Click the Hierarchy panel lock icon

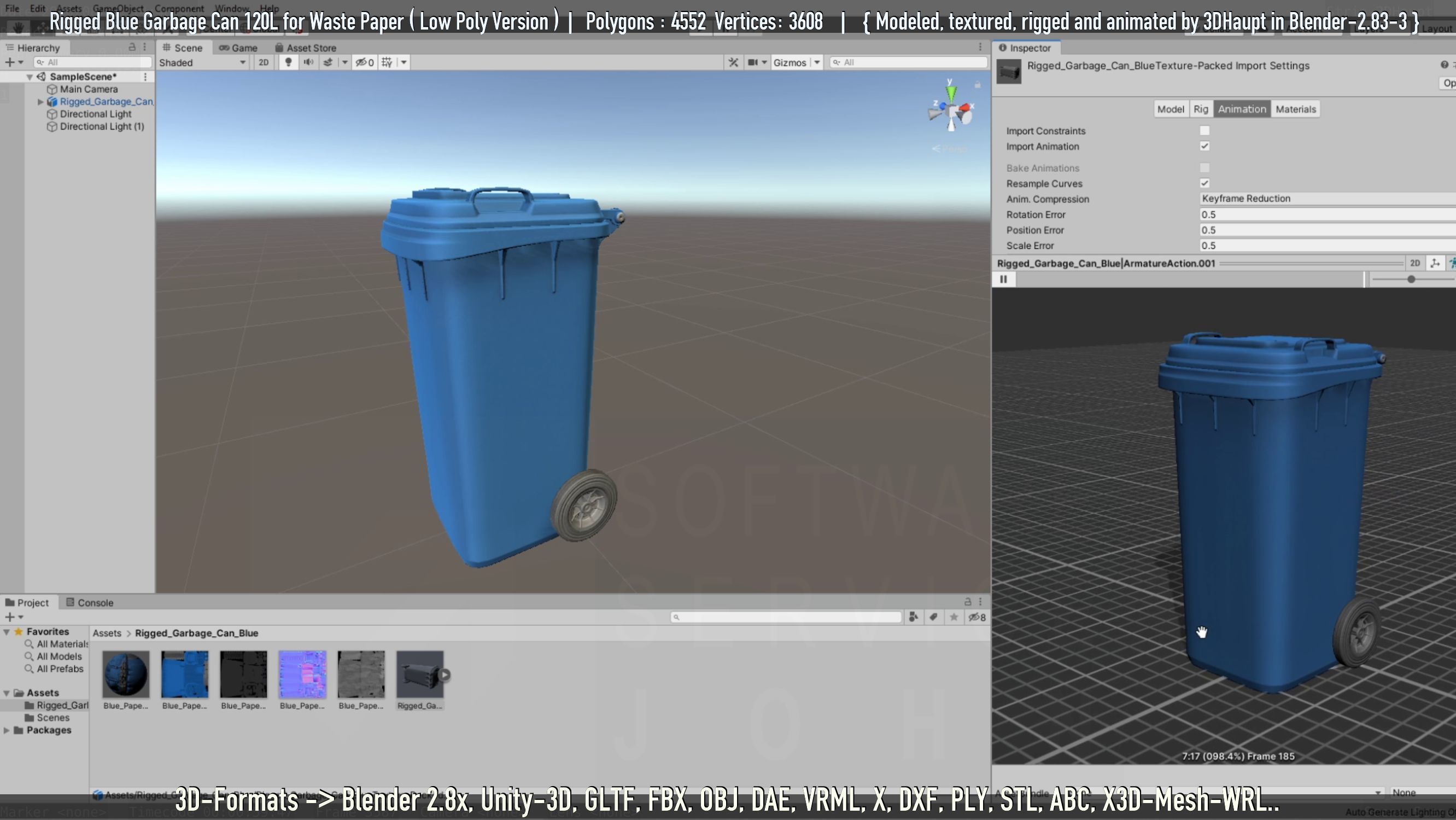(132, 48)
